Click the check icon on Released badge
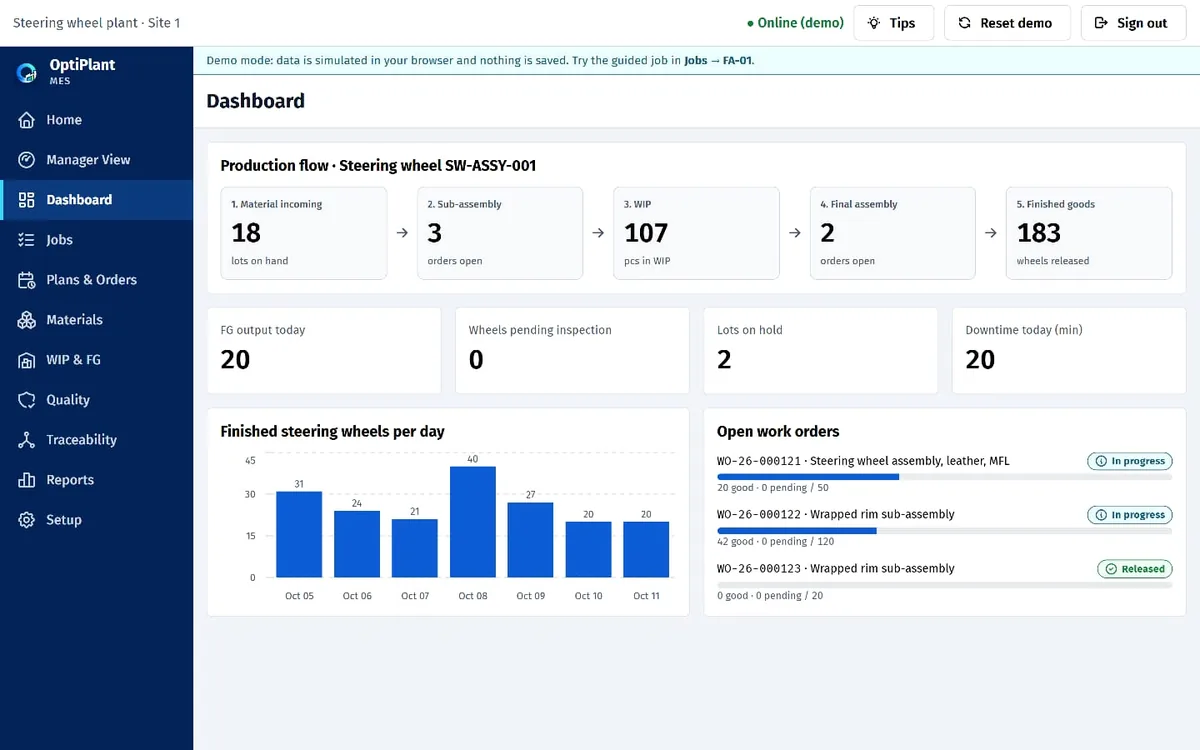 click(x=1110, y=569)
